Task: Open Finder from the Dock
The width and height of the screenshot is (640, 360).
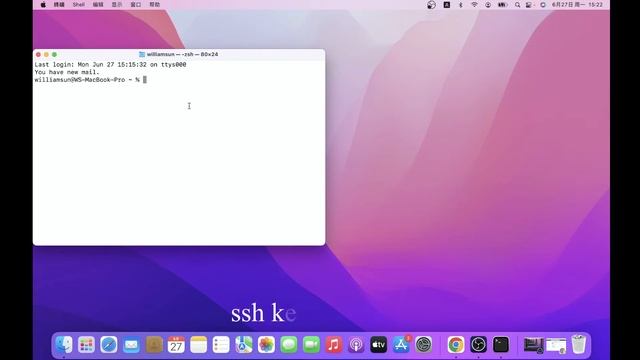Action: (x=64, y=345)
